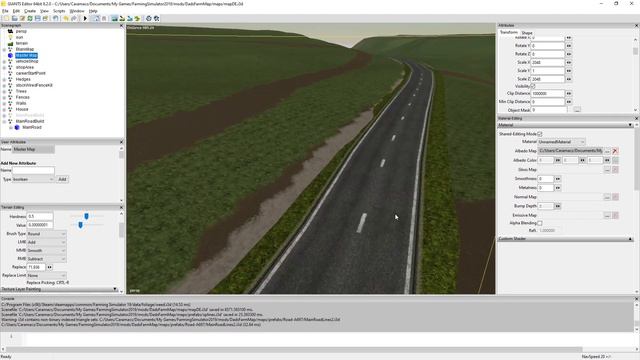
Task: Click the sun light bulb icon
Action: pos(10,37)
